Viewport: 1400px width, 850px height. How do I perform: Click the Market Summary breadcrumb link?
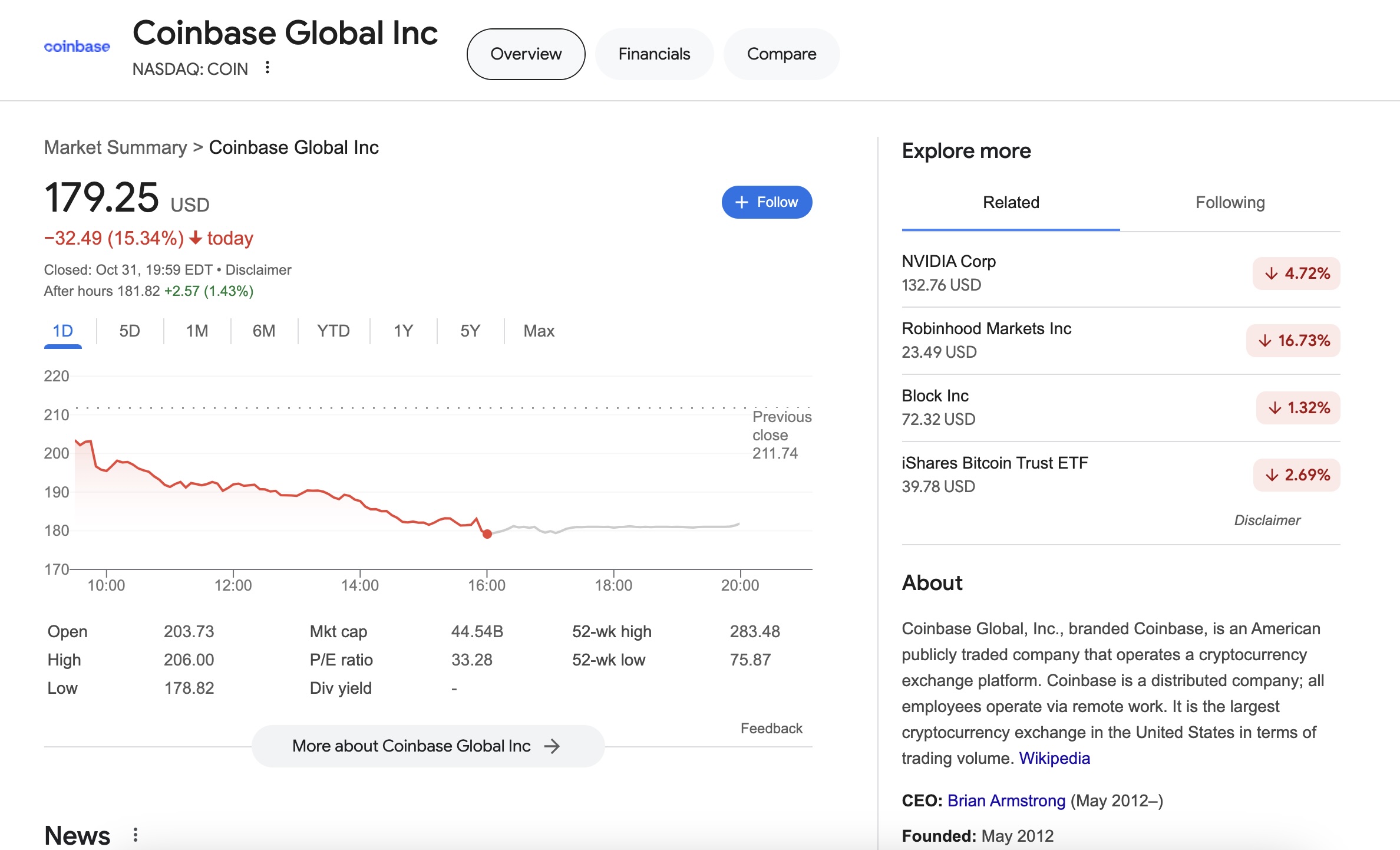(x=115, y=147)
